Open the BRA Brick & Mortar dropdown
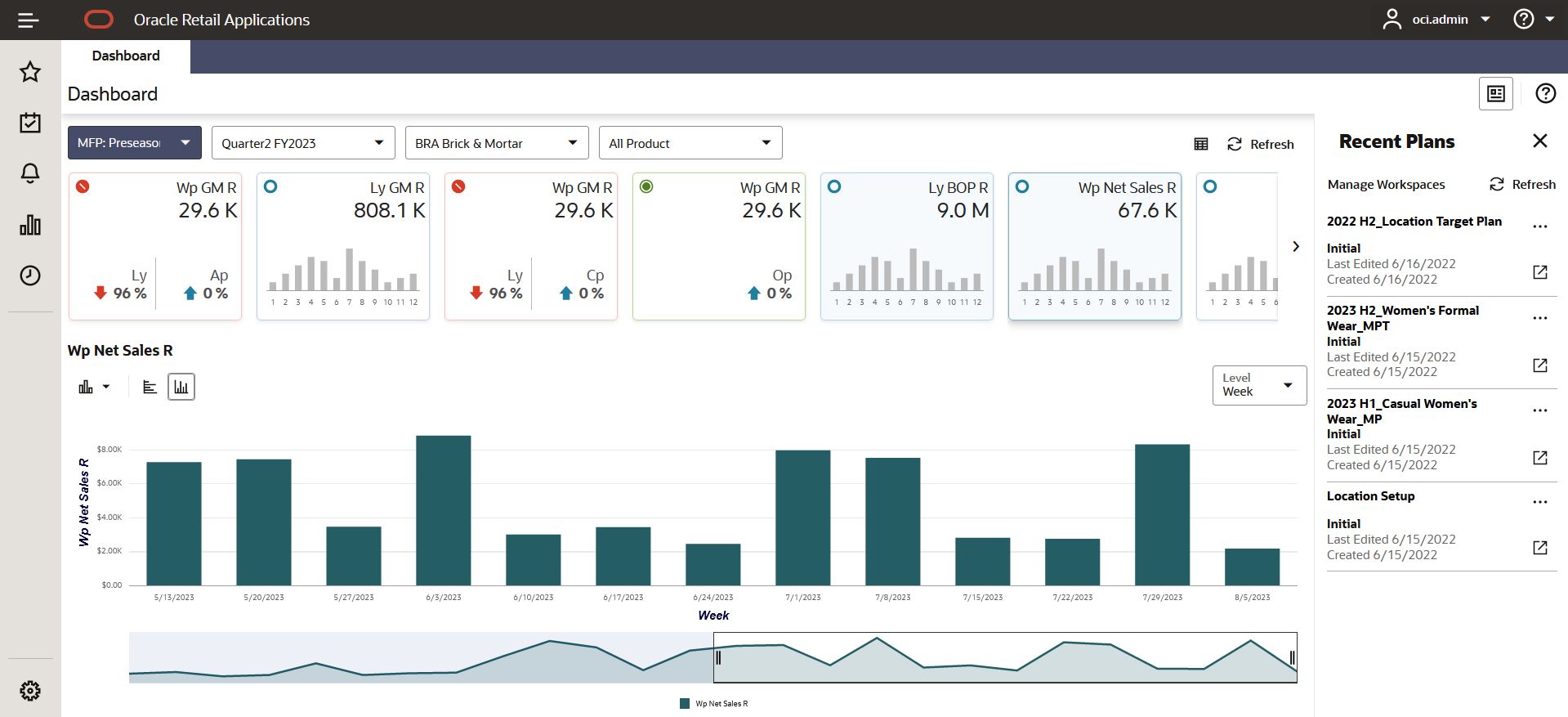The image size is (1568, 717). point(497,143)
